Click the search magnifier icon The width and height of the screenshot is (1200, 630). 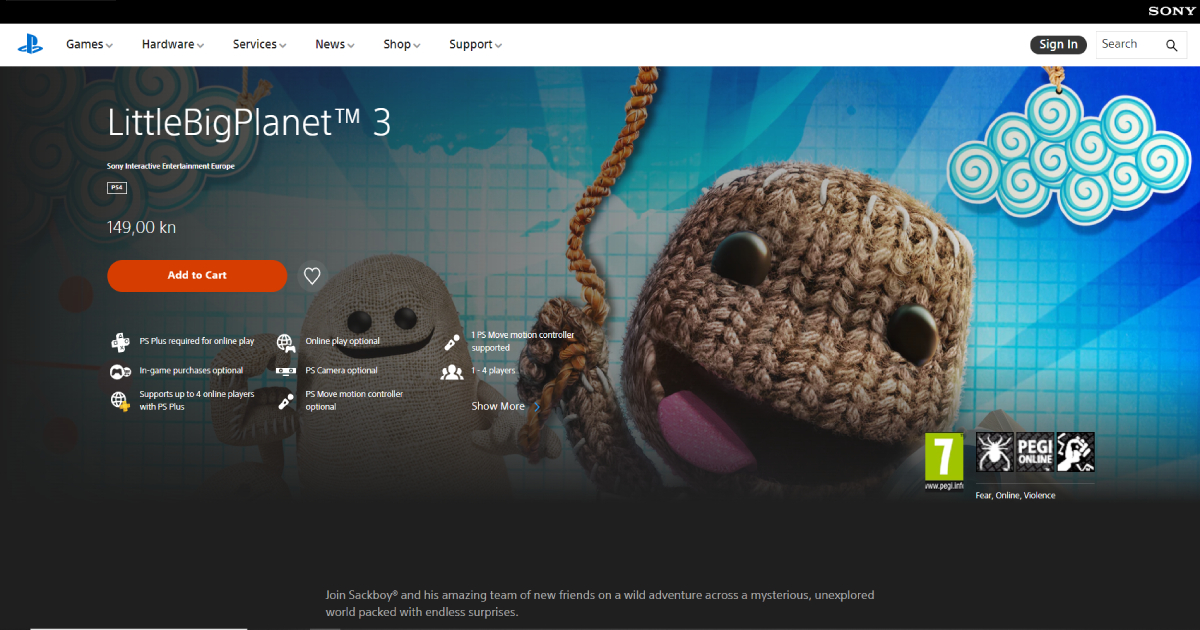point(1172,45)
